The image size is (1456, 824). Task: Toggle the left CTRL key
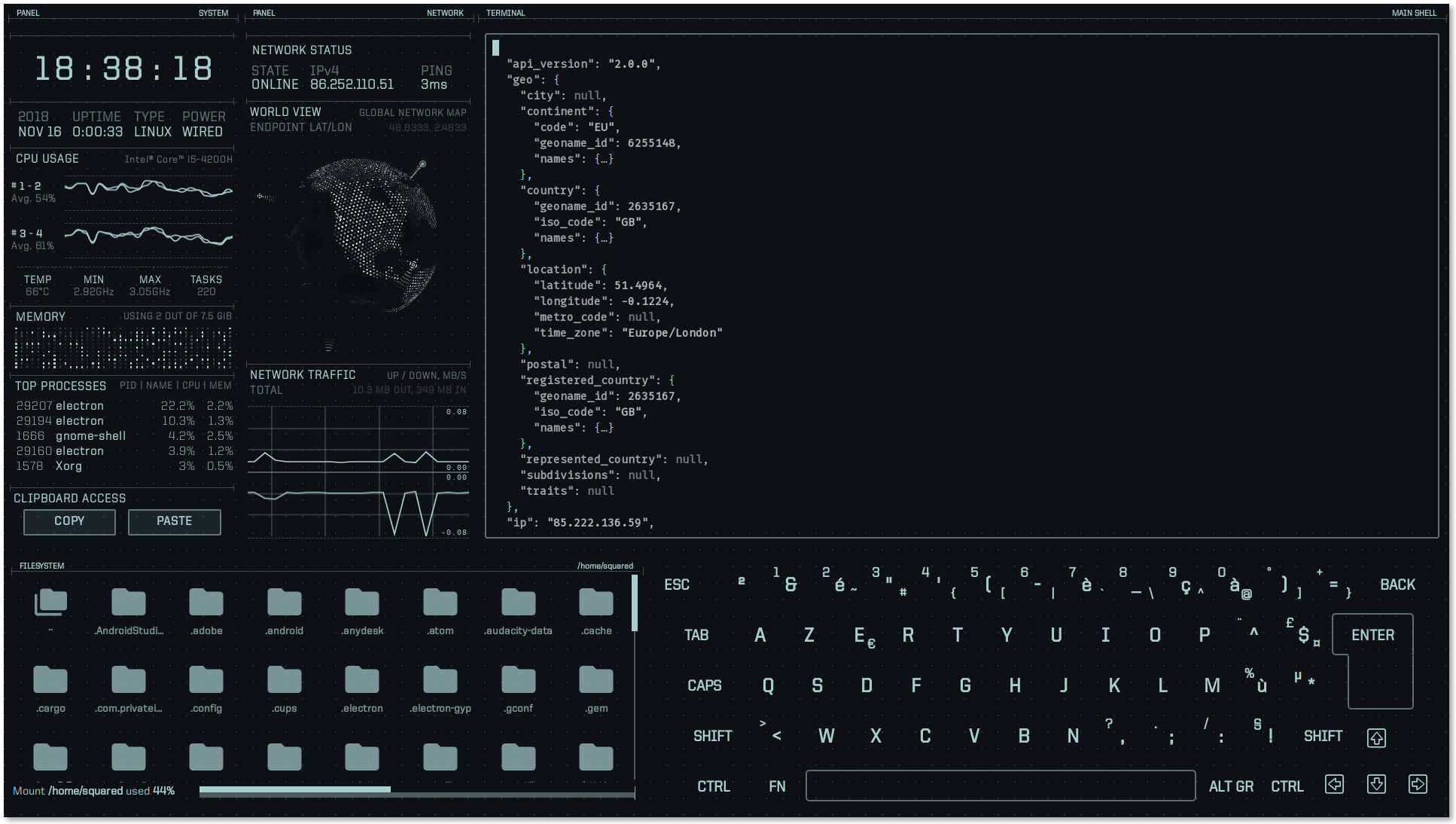click(714, 786)
